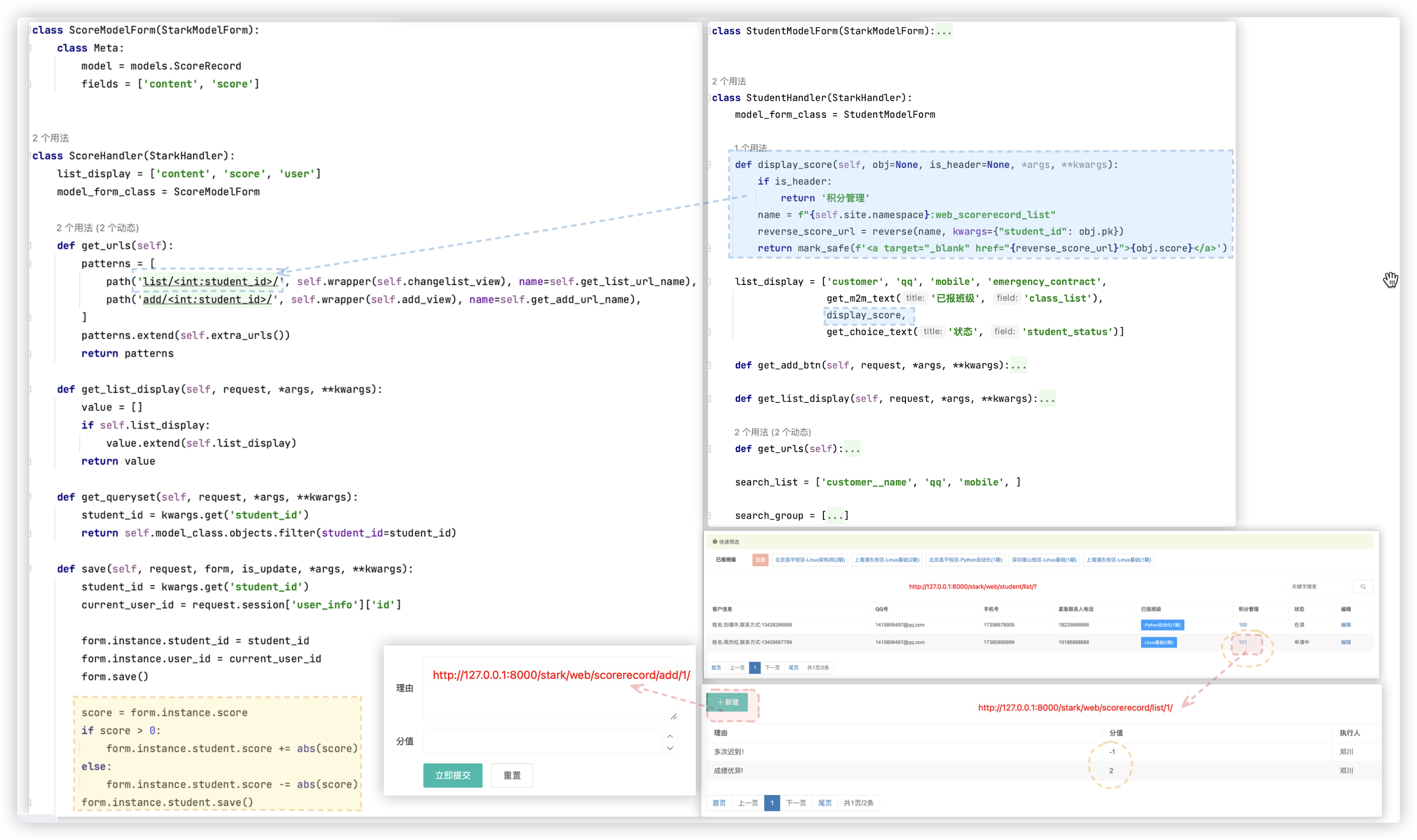Go to 尾页 in score record pagination
This screenshot has height=840, width=1417.
pos(824,803)
